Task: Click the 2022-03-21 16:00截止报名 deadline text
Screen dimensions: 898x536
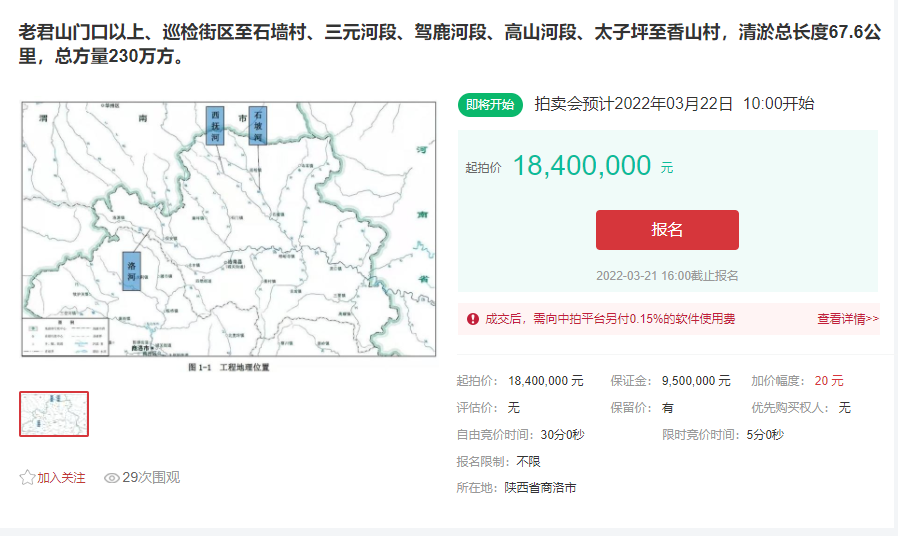Action: pyautogui.click(x=667, y=276)
